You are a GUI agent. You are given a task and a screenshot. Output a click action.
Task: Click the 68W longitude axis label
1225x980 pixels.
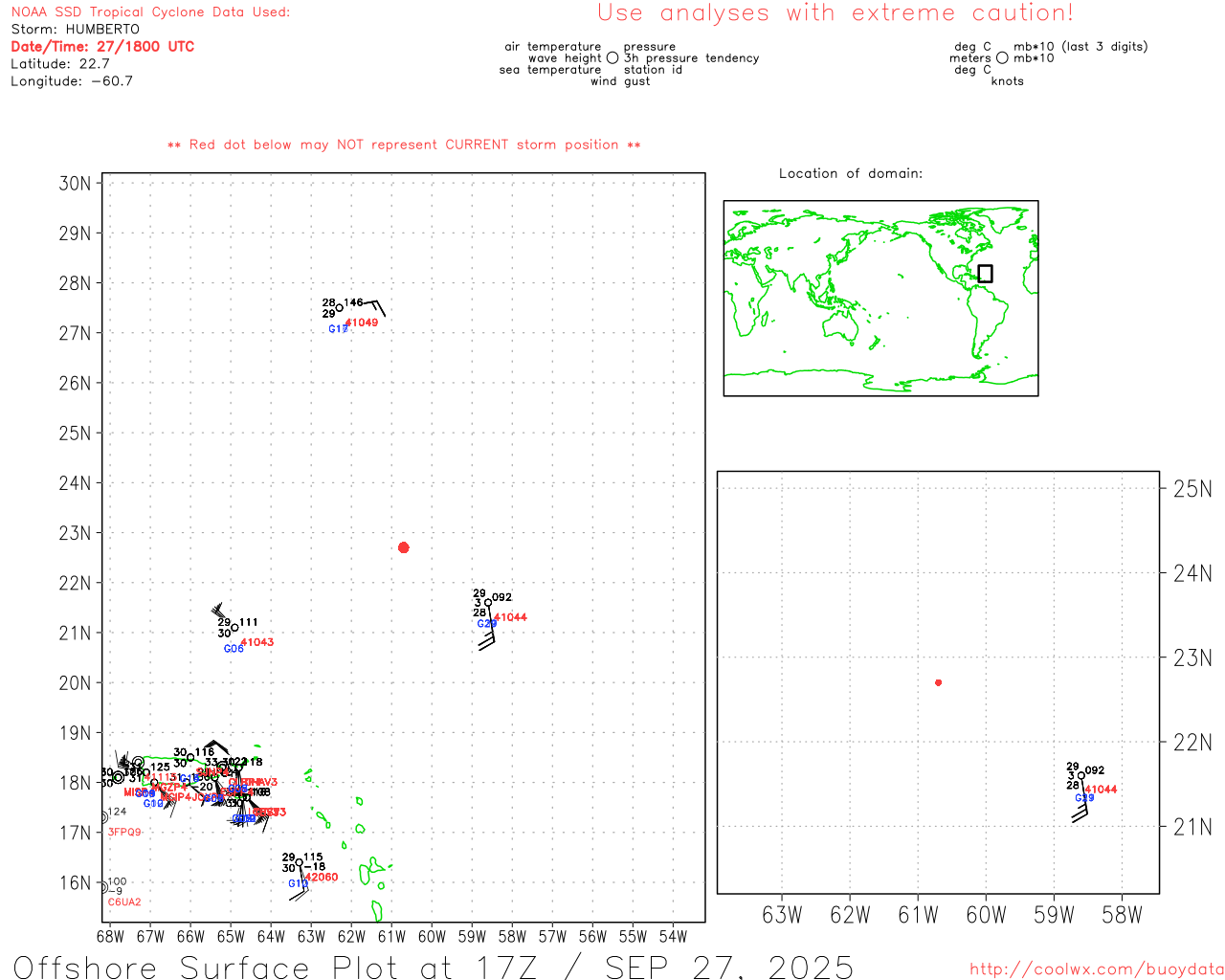pyautogui.click(x=110, y=937)
